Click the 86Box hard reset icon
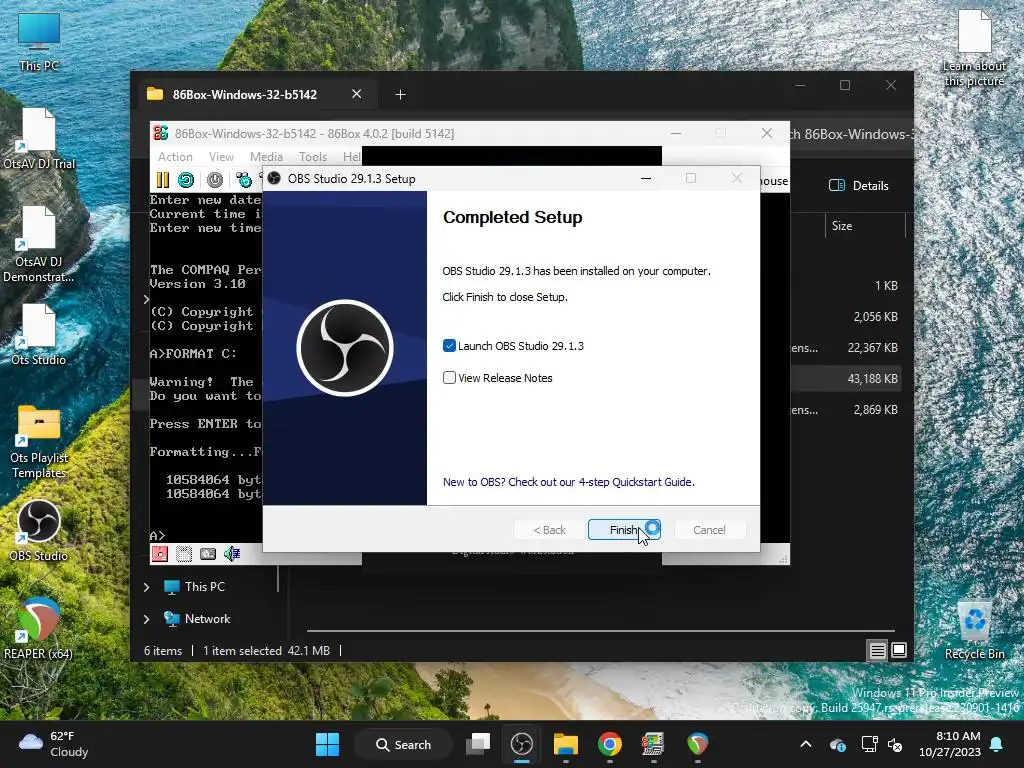This screenshot has height=768, width=1024. pos(186,180)
